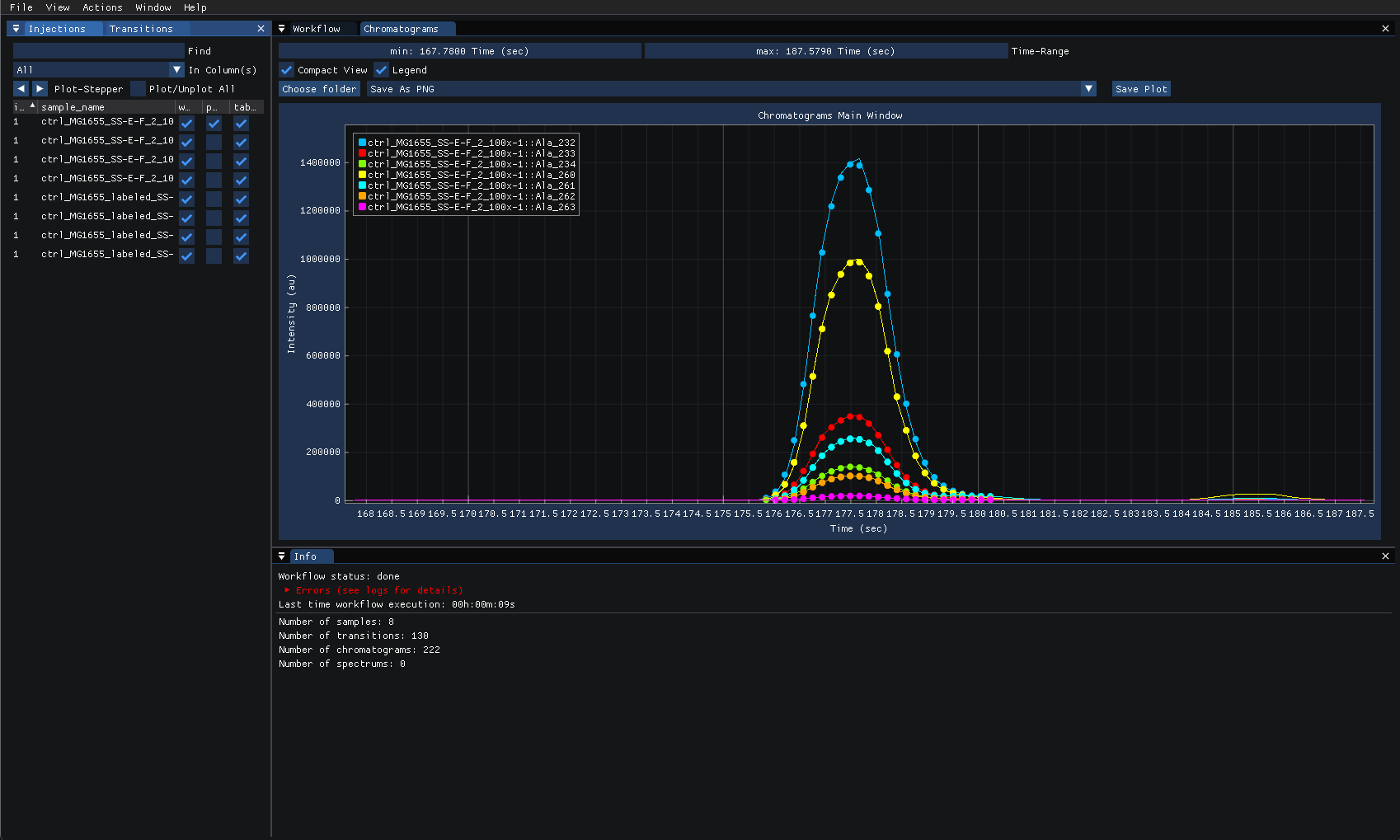
Task: Toggle the Compact View checkbox
Action: (x=286, y=70)
